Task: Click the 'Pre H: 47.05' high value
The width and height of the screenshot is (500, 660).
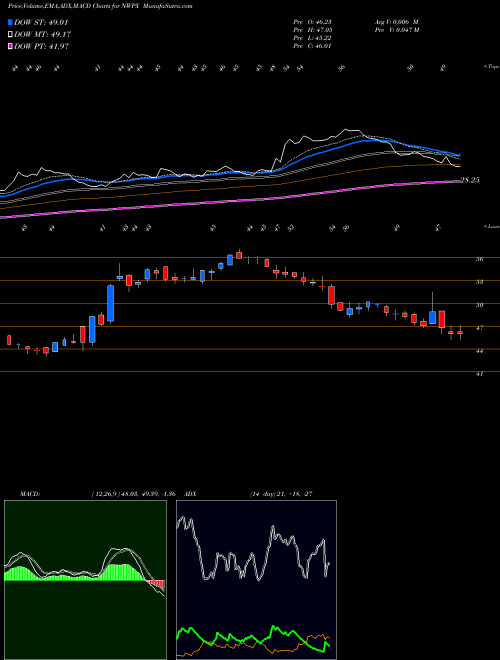Action: click(x=312, y=30)
